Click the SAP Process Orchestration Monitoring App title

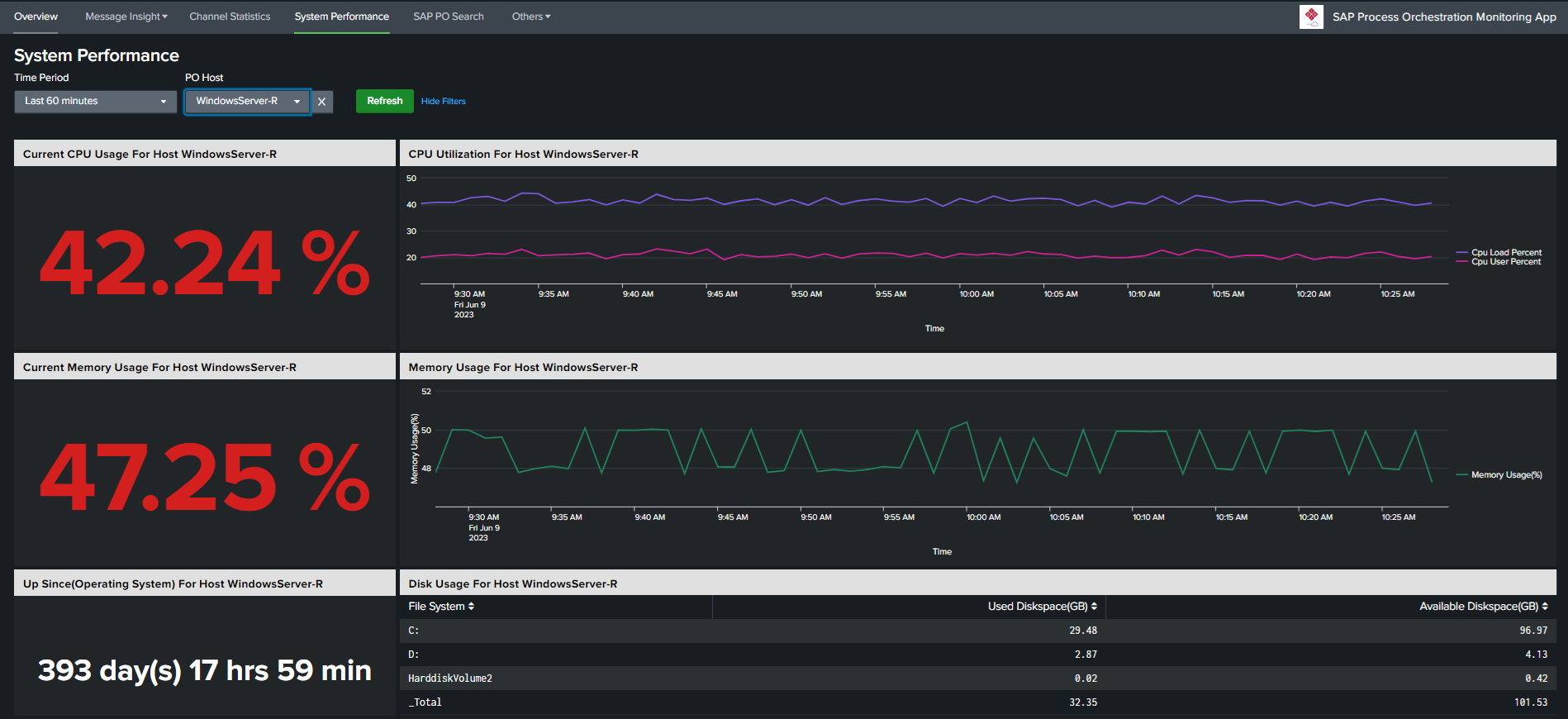(1444, 17)
